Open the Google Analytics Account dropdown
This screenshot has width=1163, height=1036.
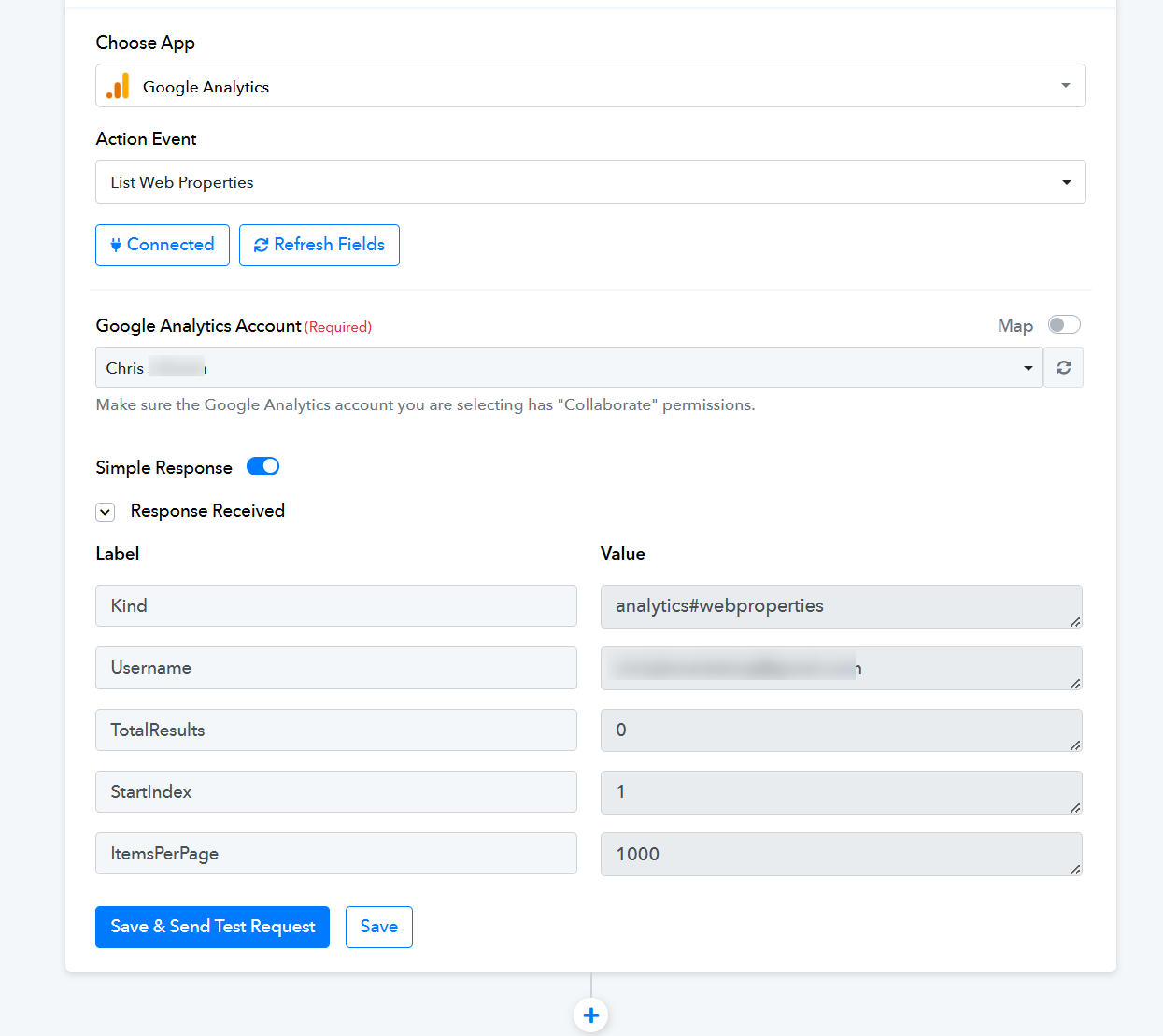pos(569,367)
